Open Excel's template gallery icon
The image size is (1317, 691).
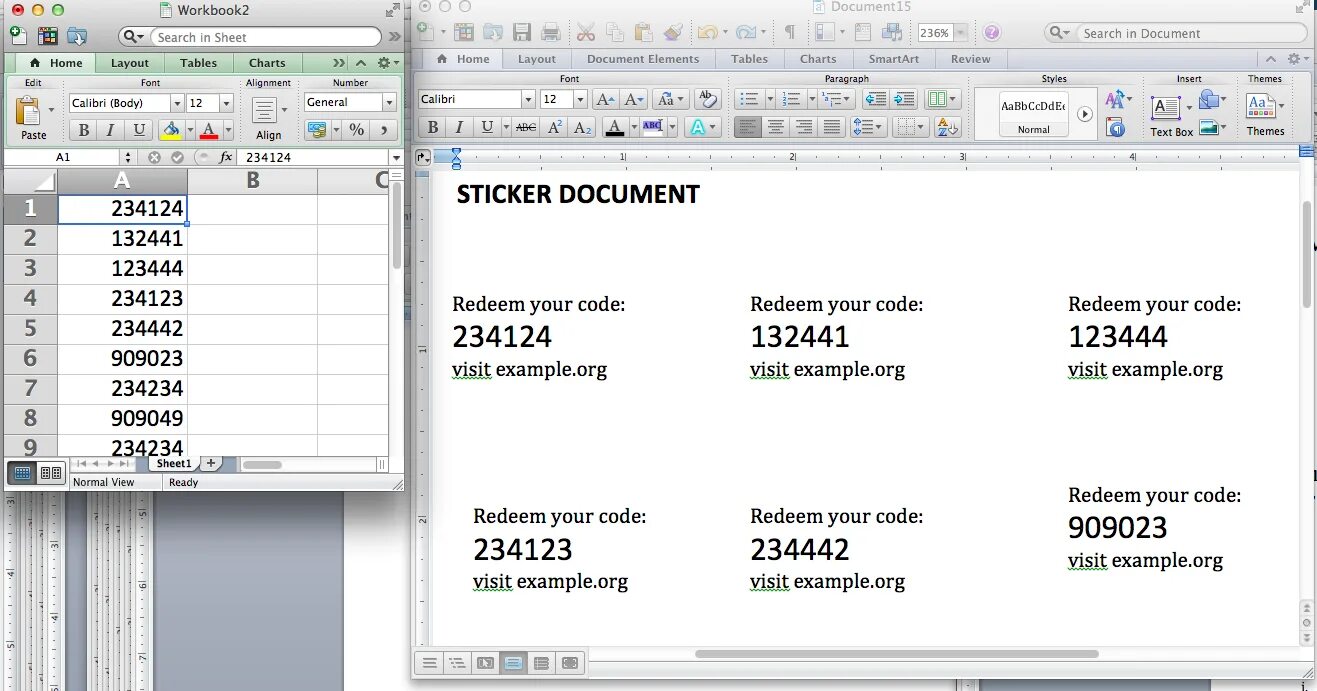point(47,36)
